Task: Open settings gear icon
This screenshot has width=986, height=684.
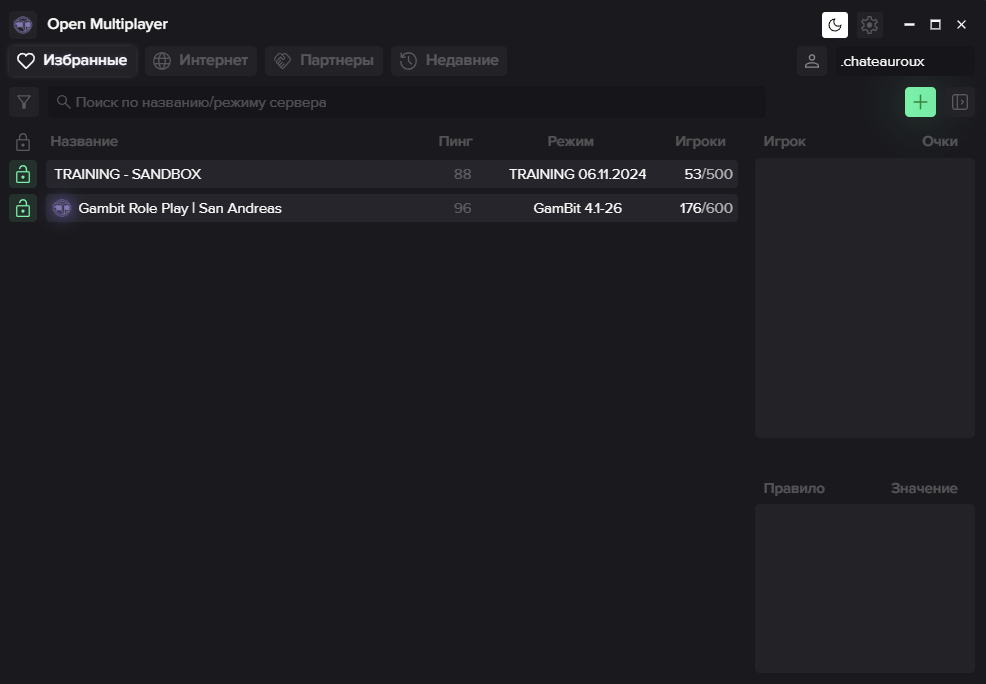Action: click(x=869, y=25)
